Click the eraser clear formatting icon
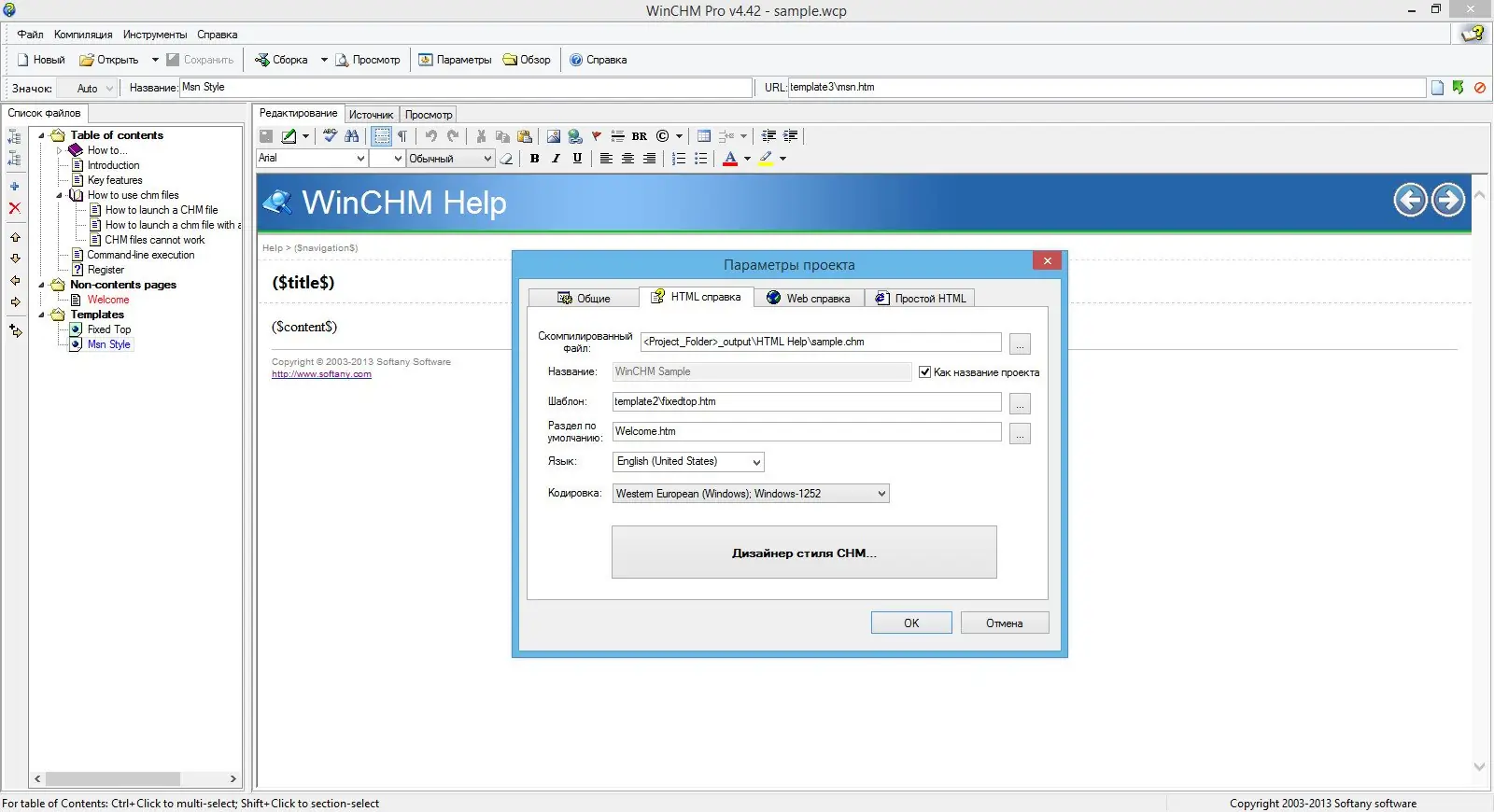 coord(506,159)
